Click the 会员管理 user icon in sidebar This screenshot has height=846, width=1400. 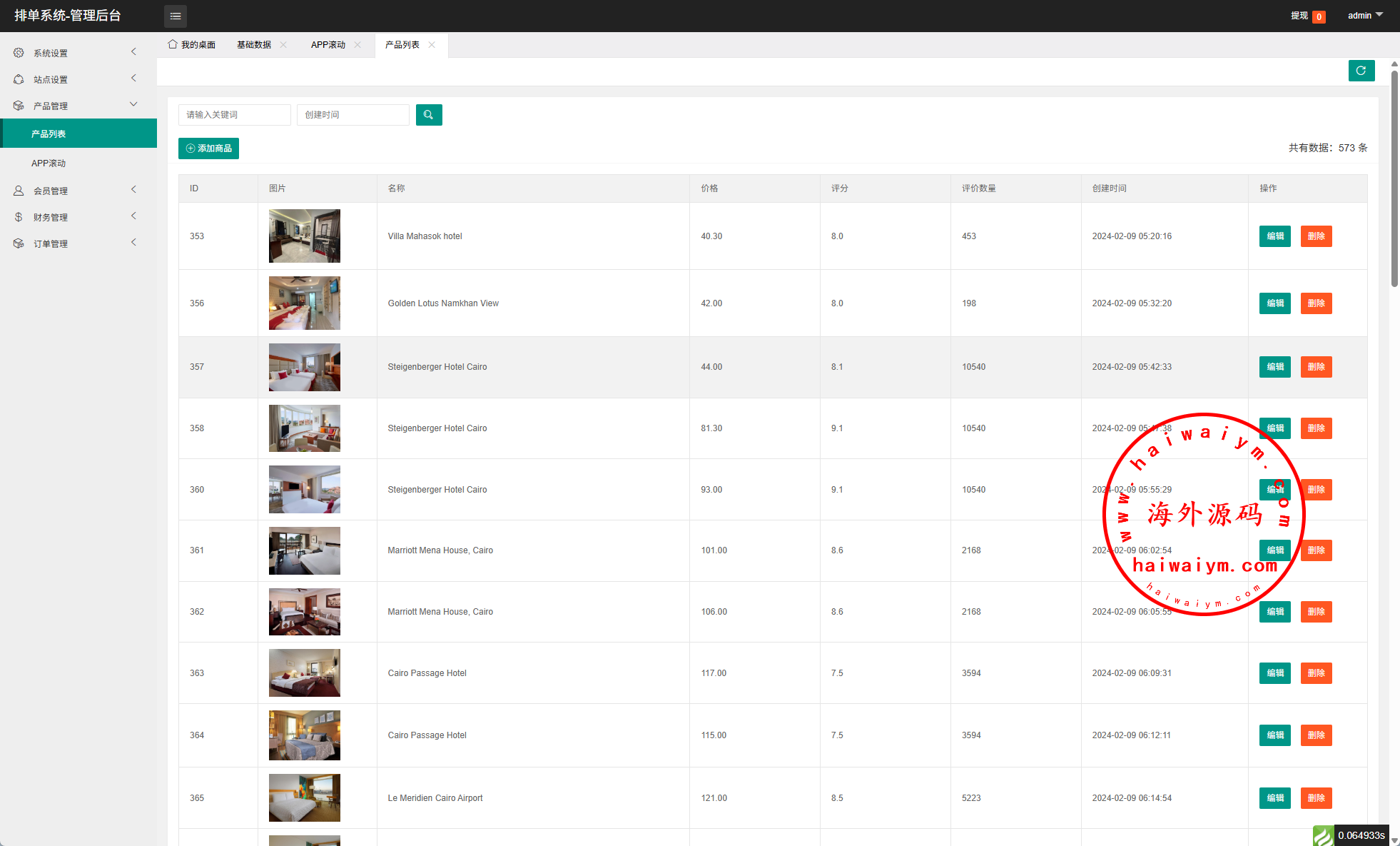19,191
